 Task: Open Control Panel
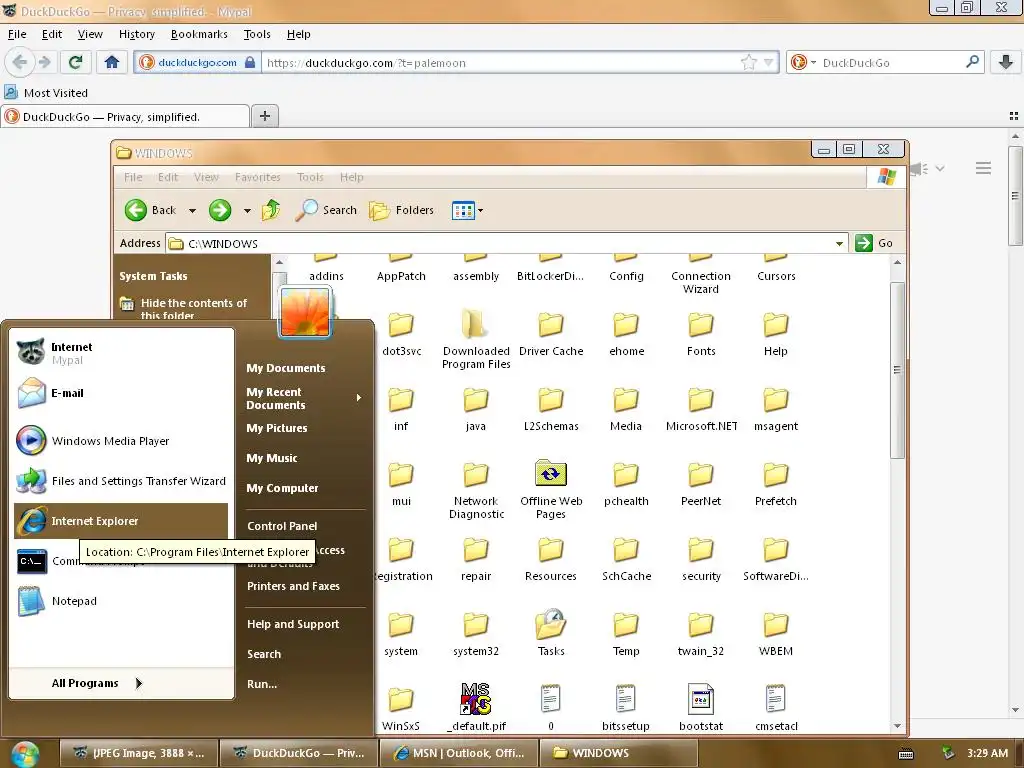pyautogui.click(x=282, y=526)
